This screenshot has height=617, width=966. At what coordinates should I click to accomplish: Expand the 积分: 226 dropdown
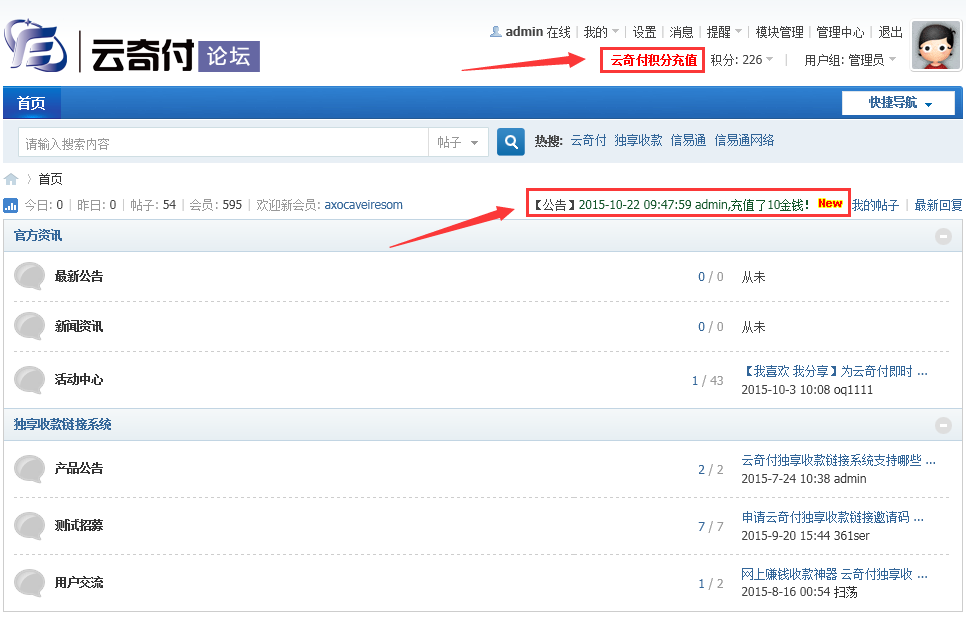click(x=741, y=60)
